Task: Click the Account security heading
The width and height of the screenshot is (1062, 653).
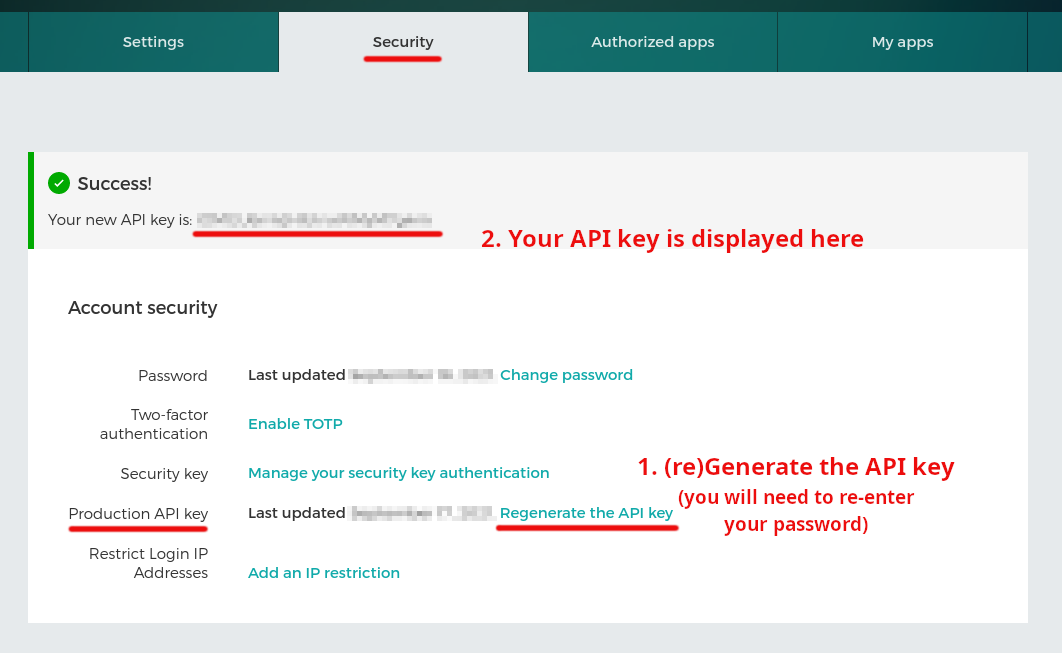Action: point(142,308)
